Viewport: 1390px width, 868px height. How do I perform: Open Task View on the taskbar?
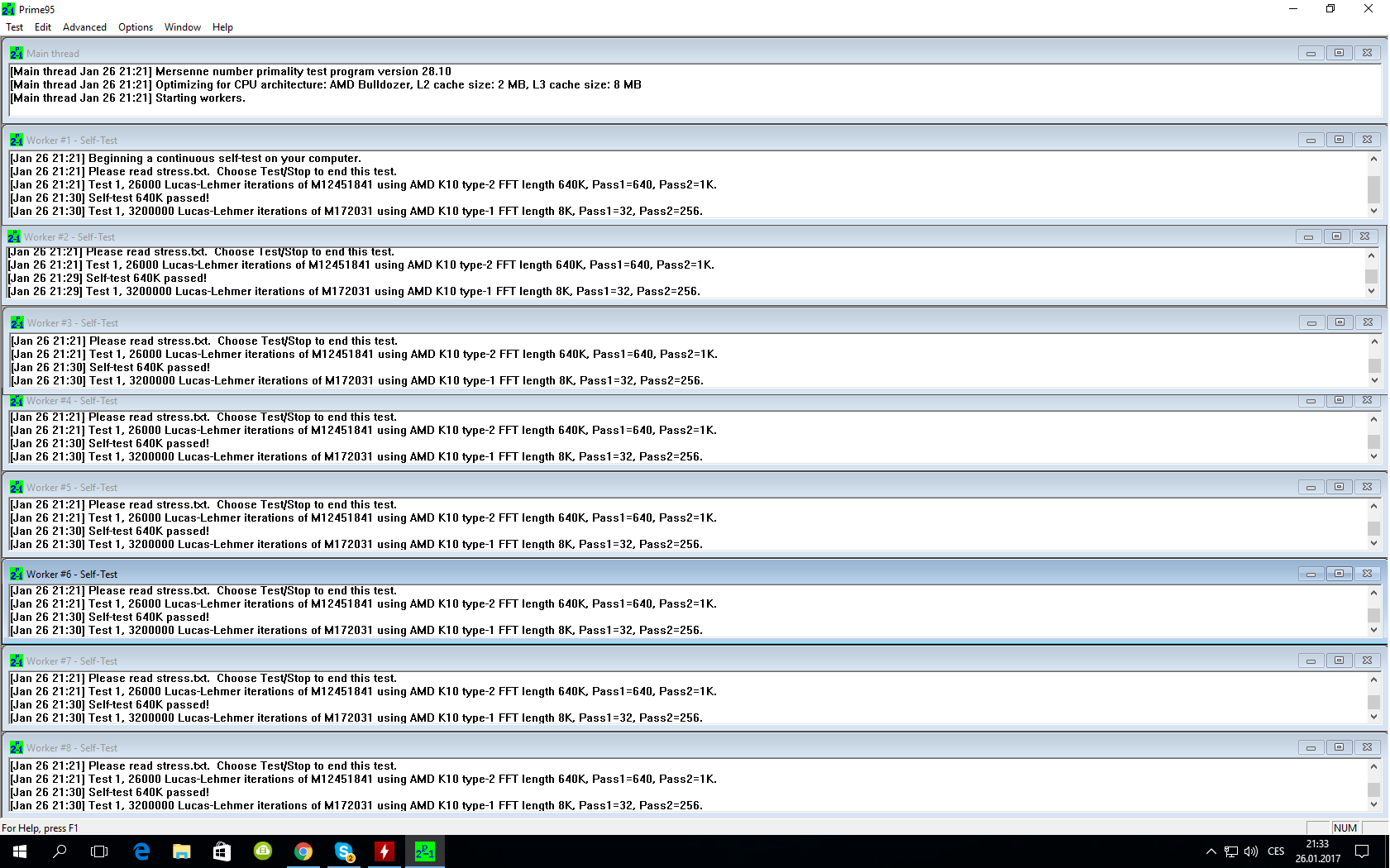coord(99,851)
